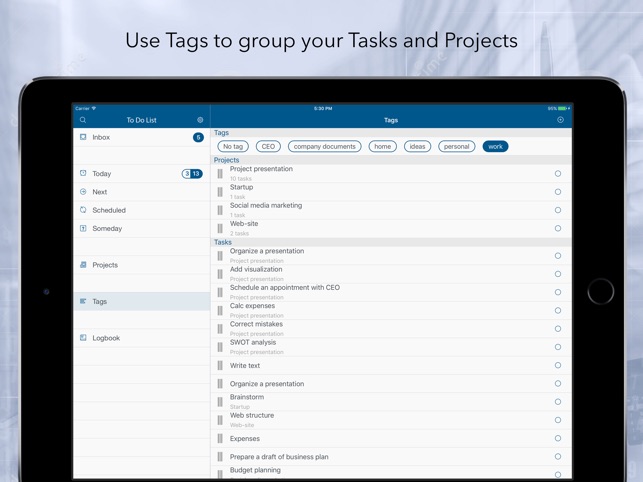Open the settings gear in To Do List header
The width and height of the screenshot is (643, 482).
(200, 120)
